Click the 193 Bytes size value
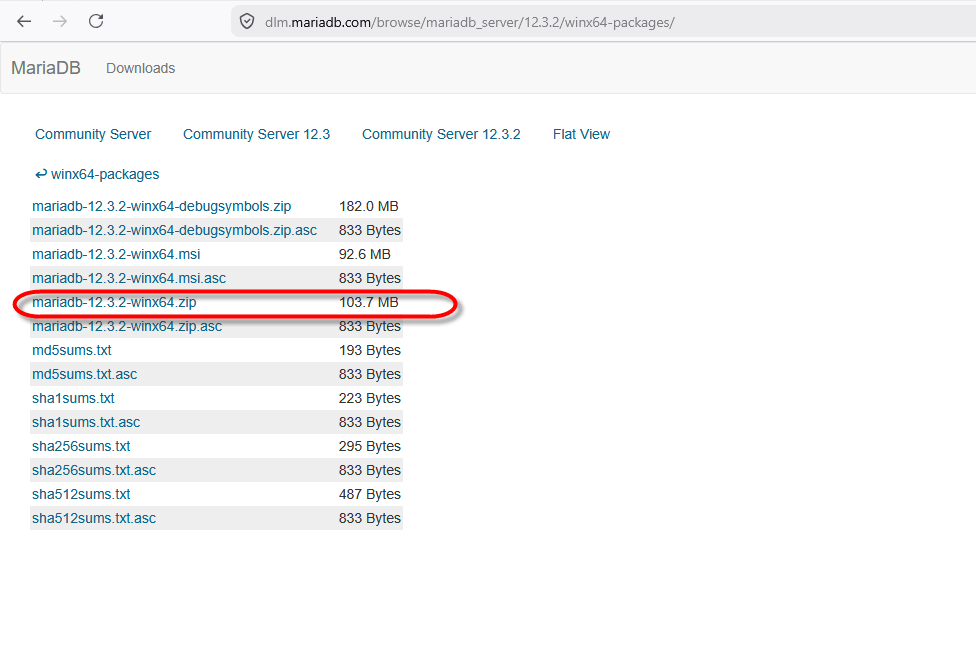Image resolution: width=976 pixels, height=657 pixels. click(x=370, y=350)
